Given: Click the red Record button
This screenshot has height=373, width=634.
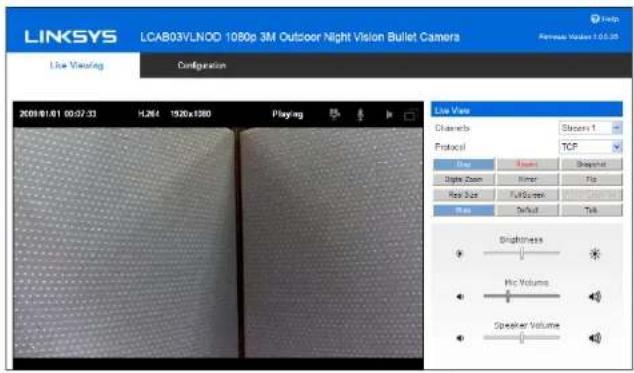Looking at the screenshot, I should tap(527, 164).
